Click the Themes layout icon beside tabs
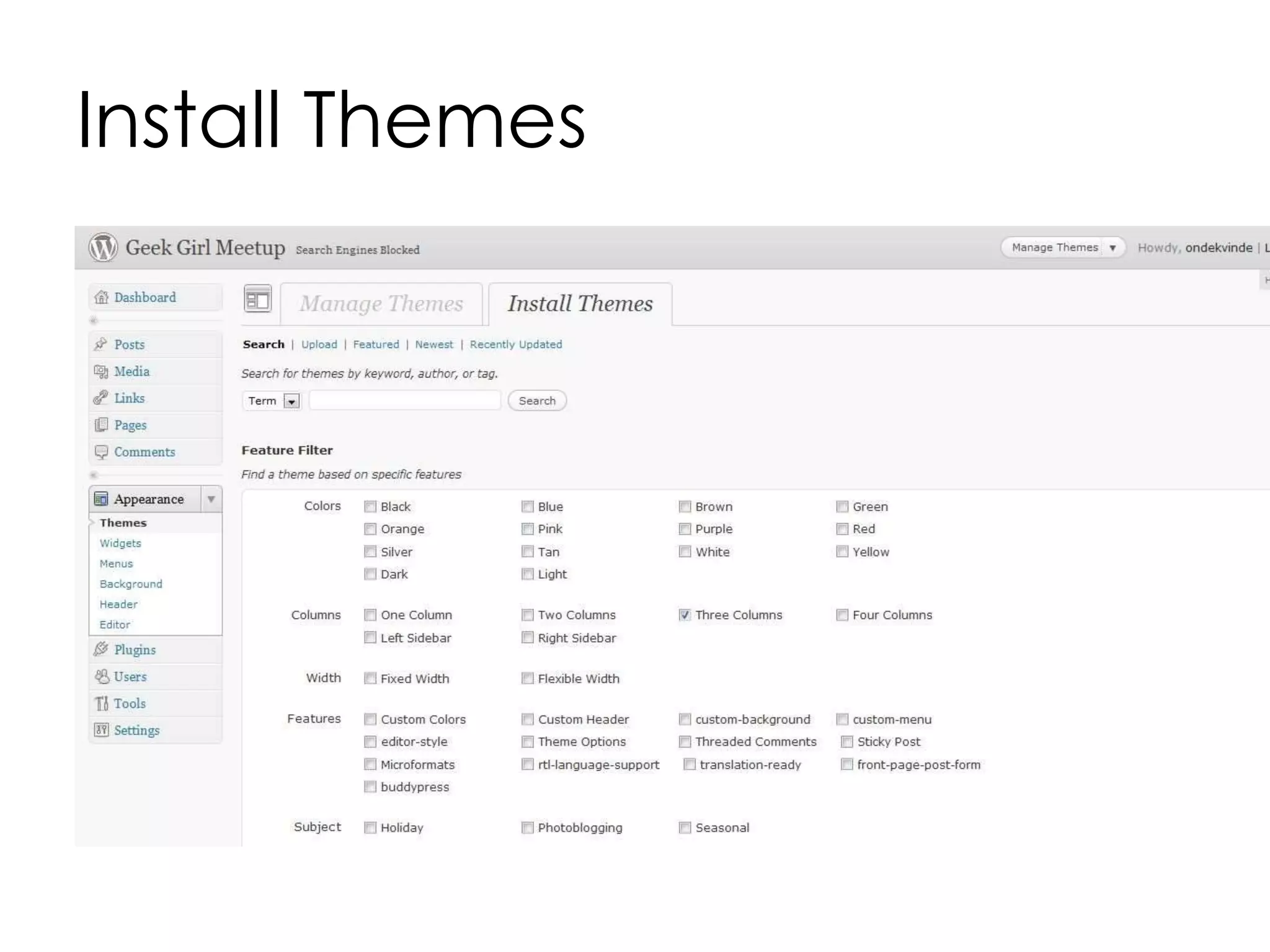The height and width of the screenshot is (952, 1270). tap(258, 300)
